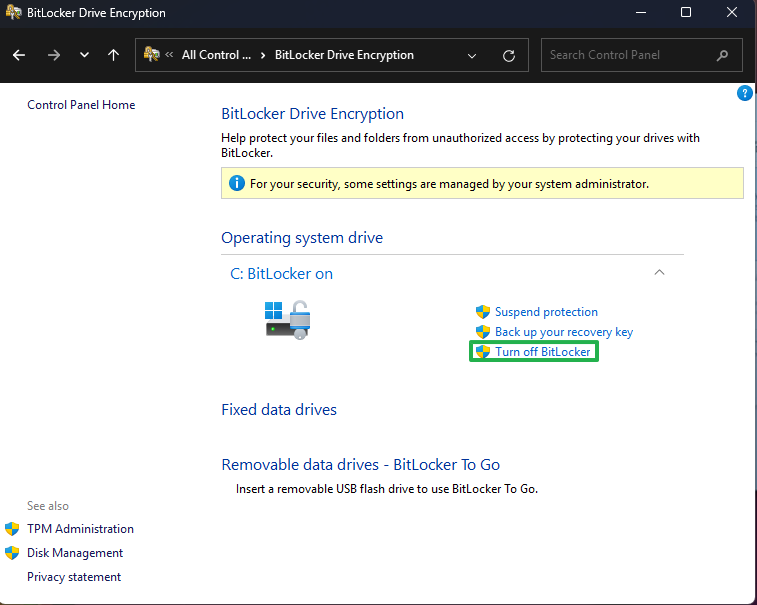757x605 pixels.
Task: Select BitLocker Drive Encryption breadcrumb
Action: point(344,55)
